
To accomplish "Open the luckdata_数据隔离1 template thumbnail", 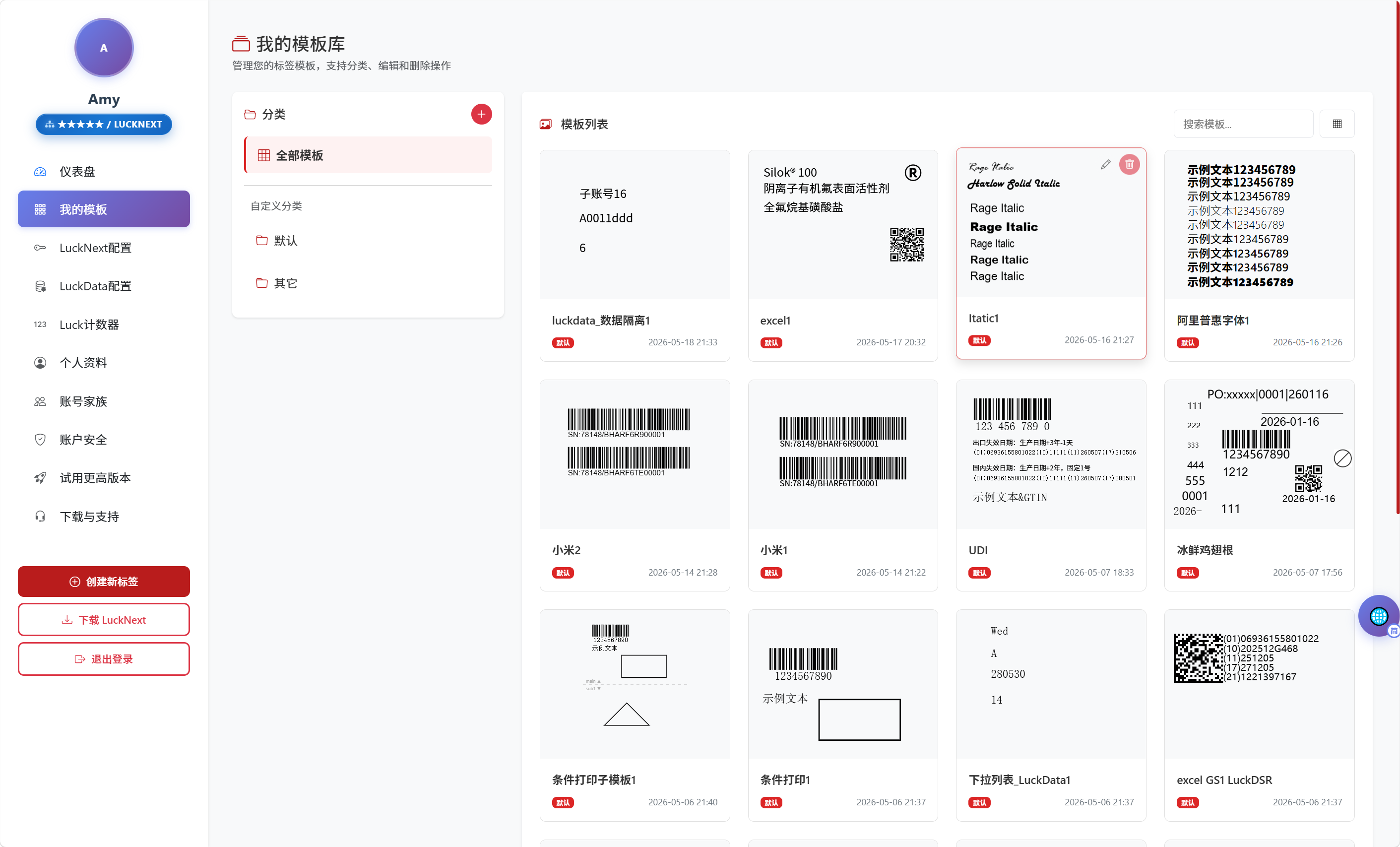I will 635,225.
